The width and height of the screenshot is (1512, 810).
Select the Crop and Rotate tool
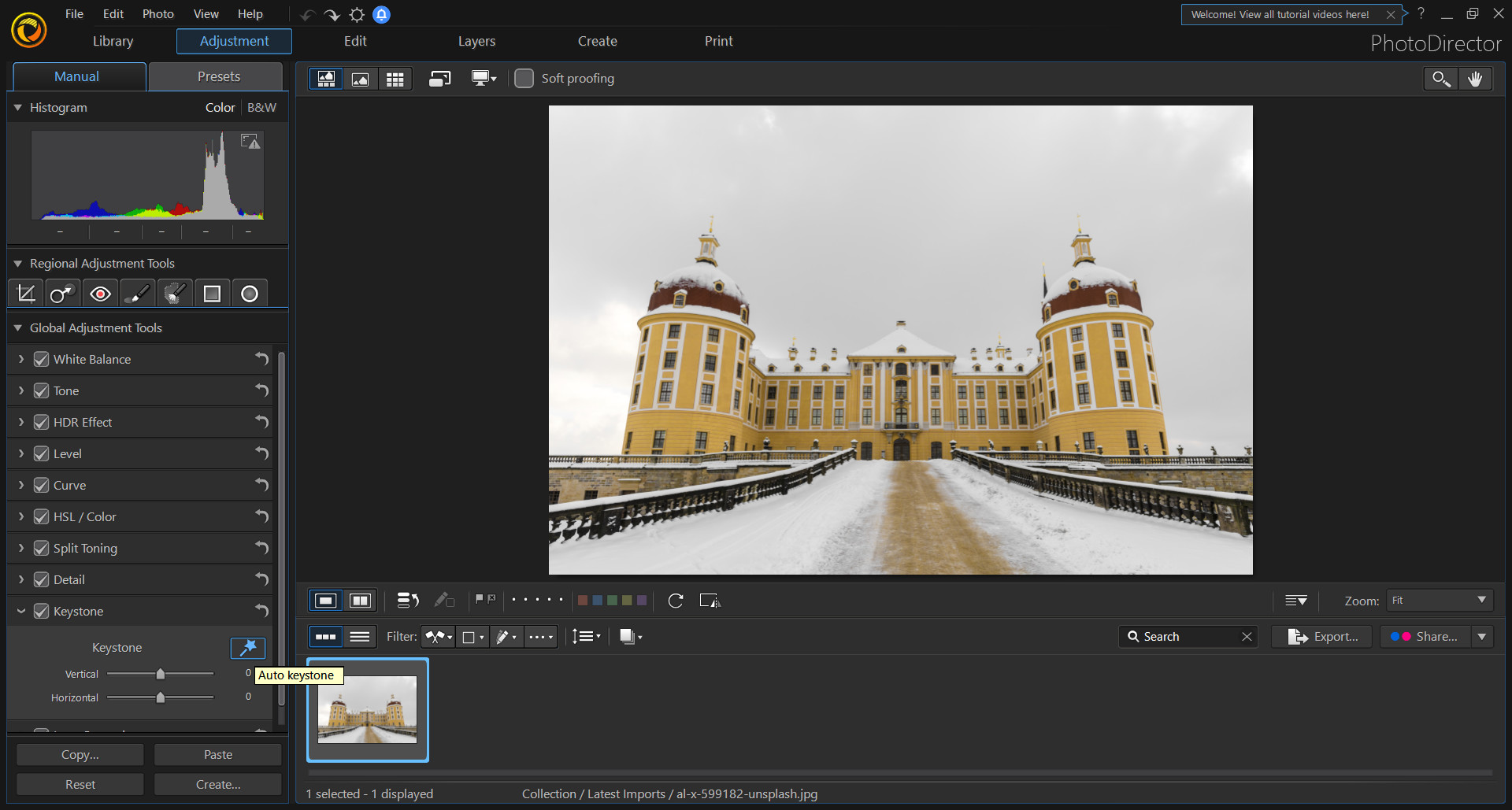pyautogui.click(x=25, y=293)
